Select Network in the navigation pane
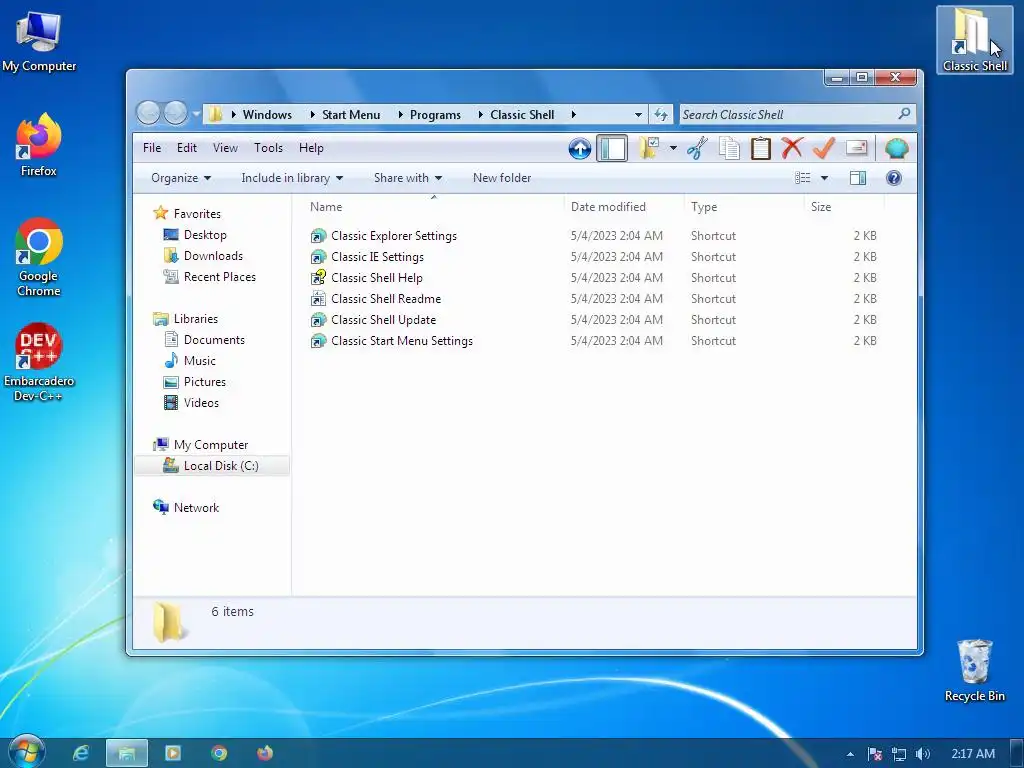Image resolution: width=1024 pixels, height=768 pixels. 196,507
